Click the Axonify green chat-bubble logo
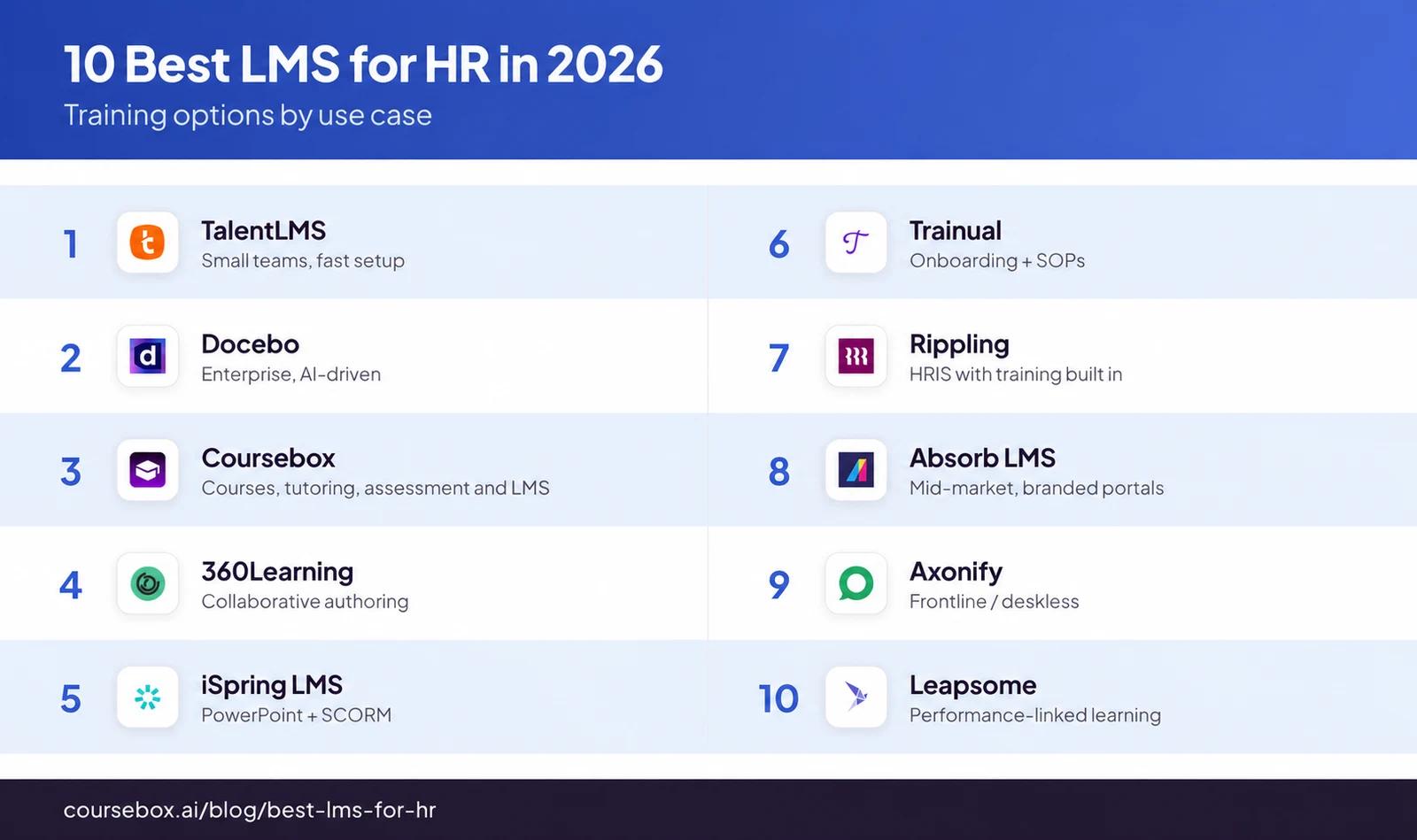 coord(856,584)
